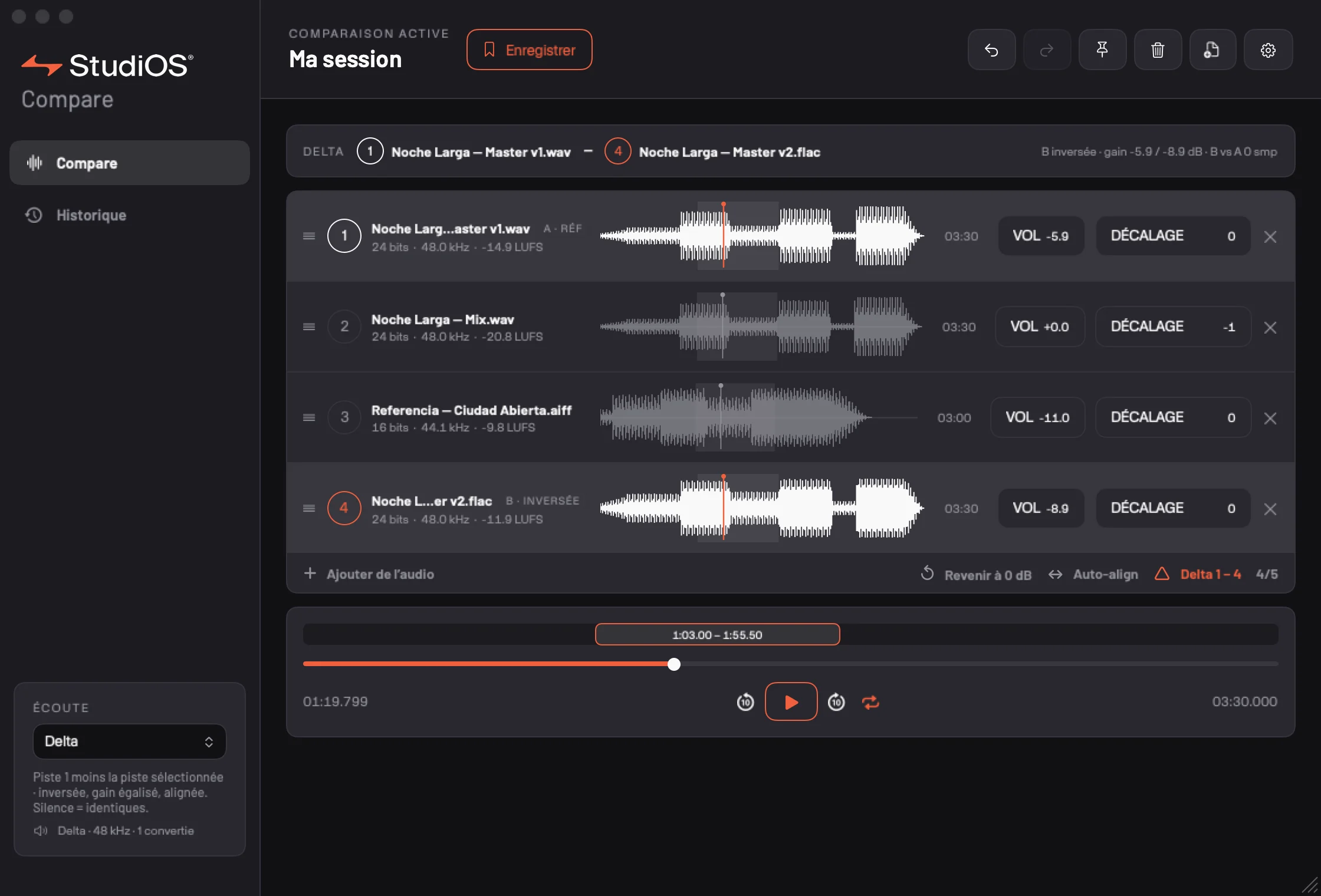This screenshot has width=1321, height=896.
Task: Edit DÉCALAGE -1 field on track 2
Action: tap(1173, 327)
